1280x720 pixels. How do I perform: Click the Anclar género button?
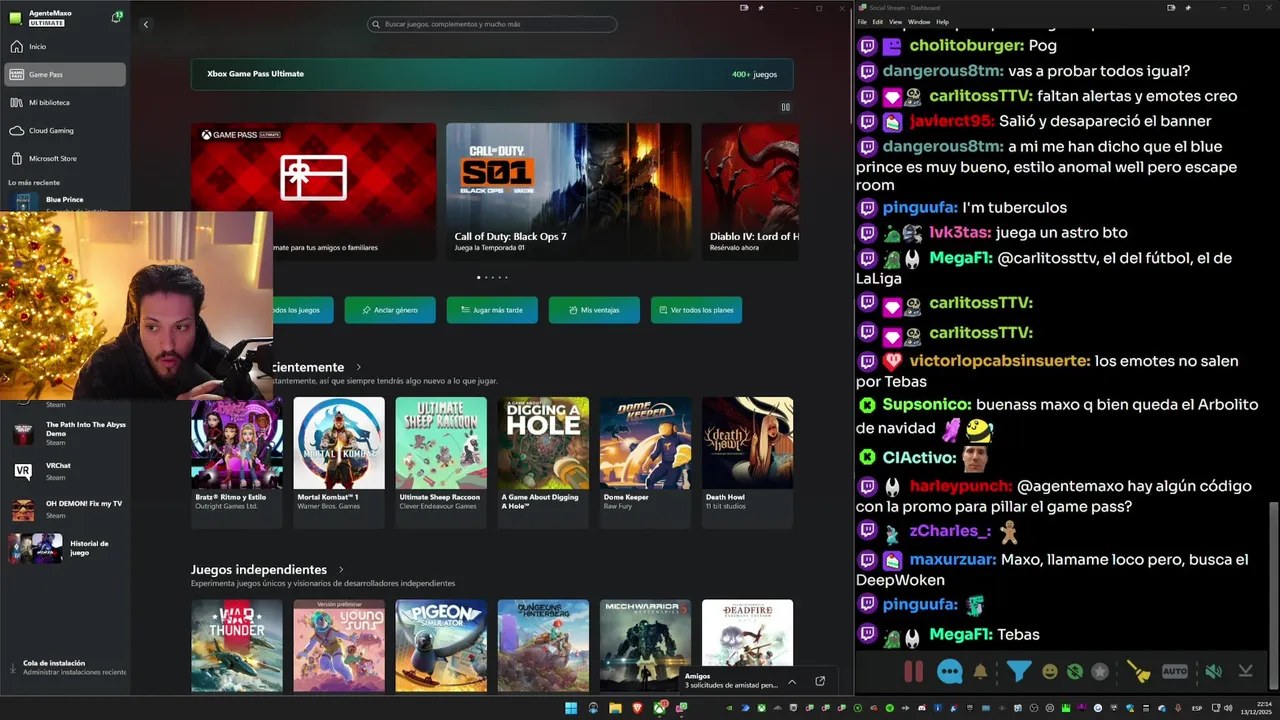(390, 310)
